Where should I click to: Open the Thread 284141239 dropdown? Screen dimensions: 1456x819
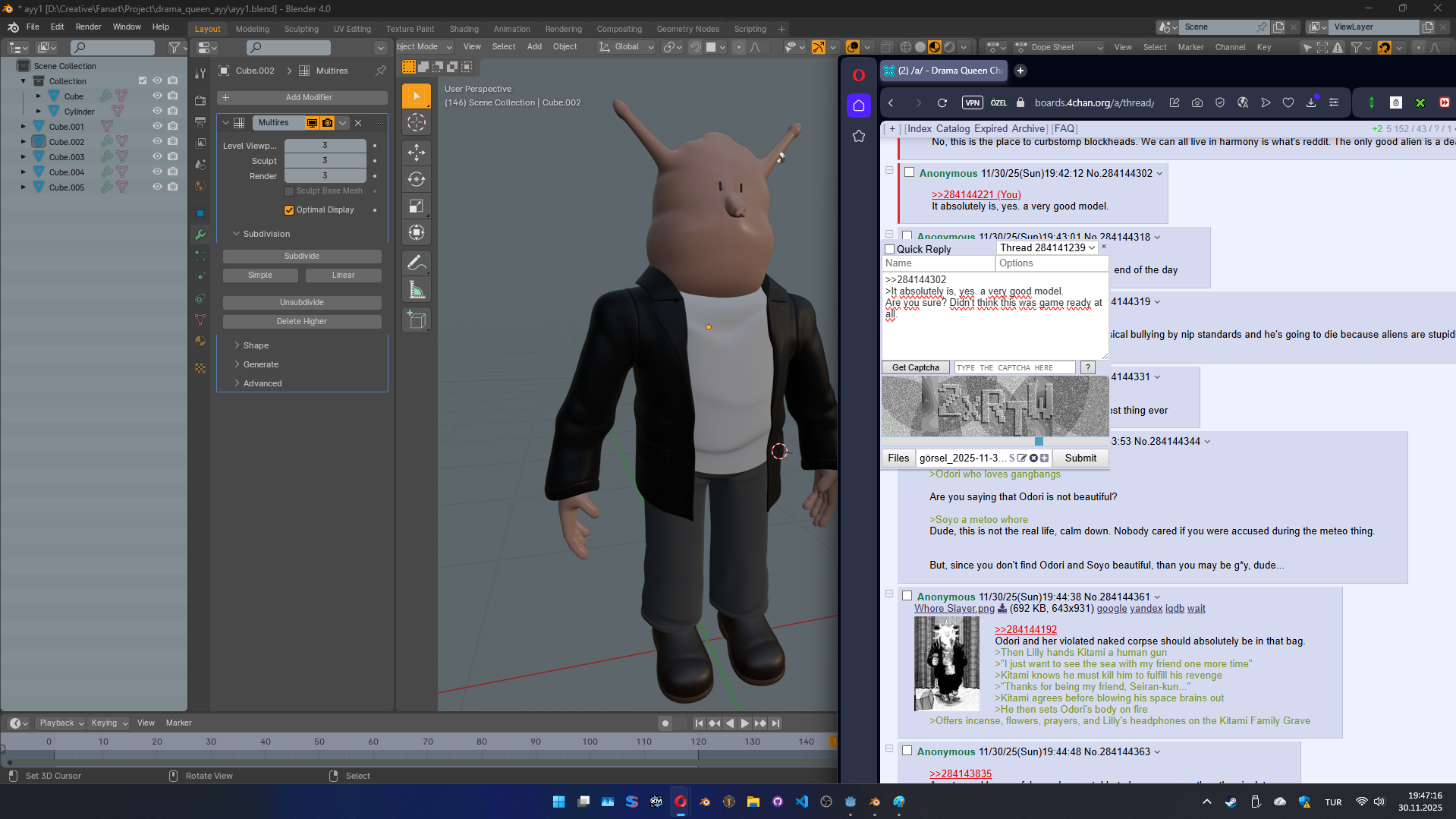coord(1047,248)
